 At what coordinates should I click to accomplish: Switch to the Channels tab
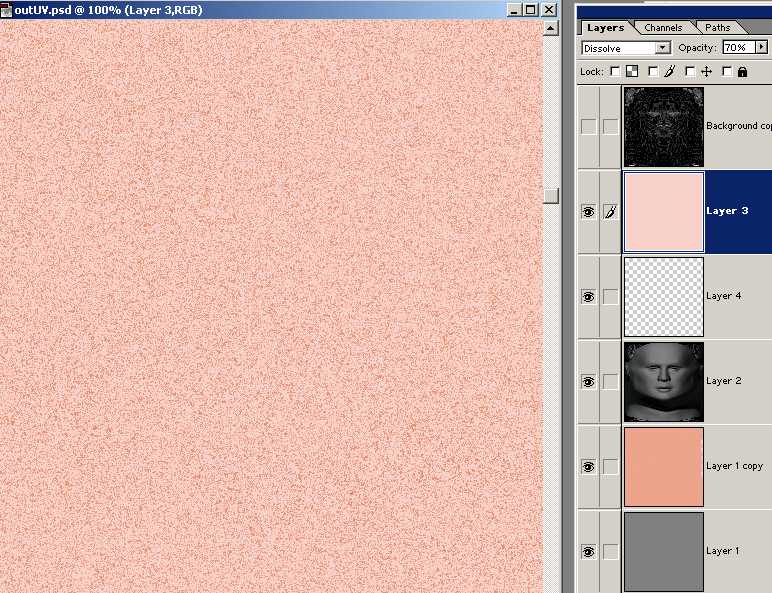click(x=663, y=28)
